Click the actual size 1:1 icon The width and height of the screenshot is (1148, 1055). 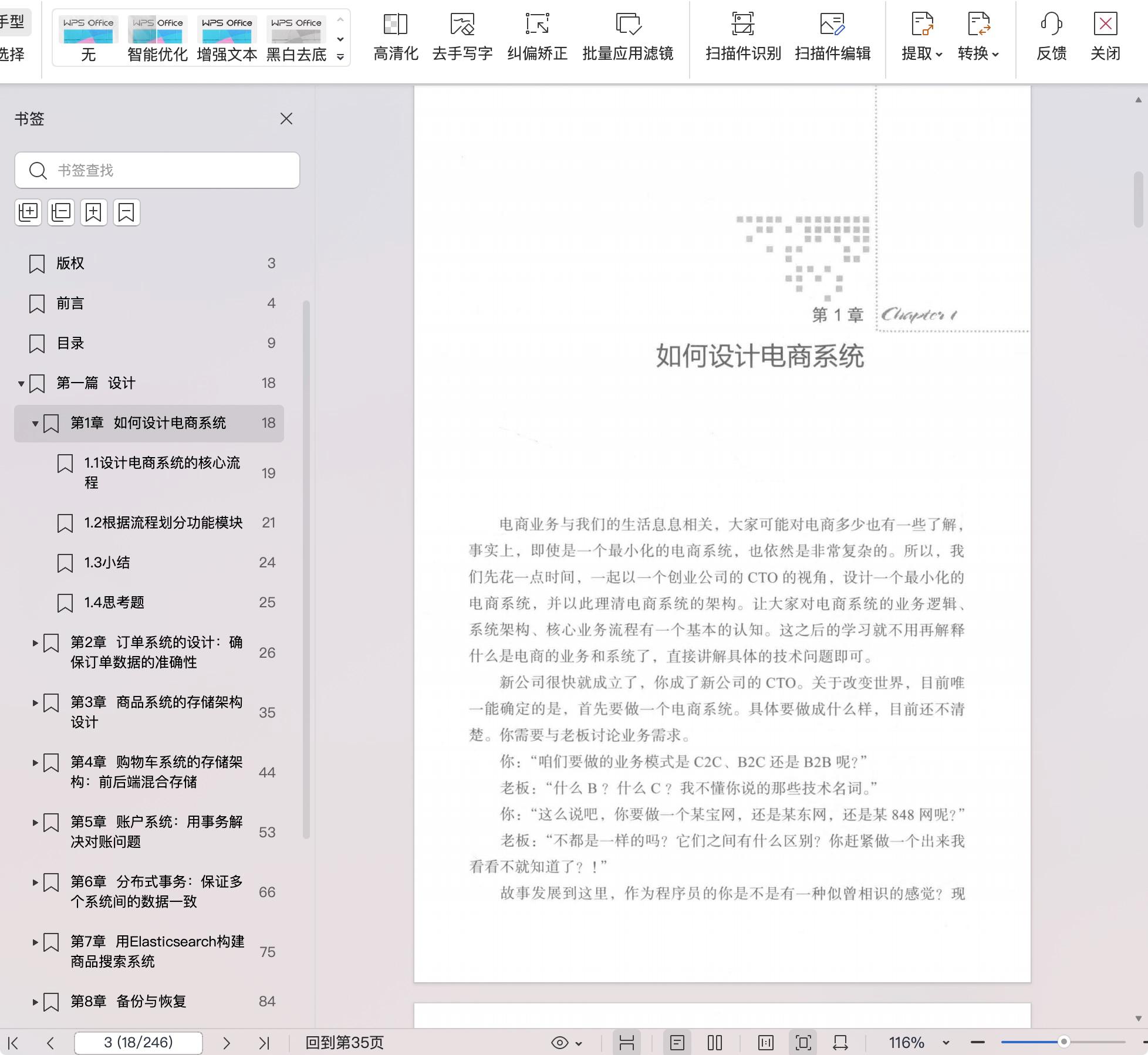tap(765, 1043)
